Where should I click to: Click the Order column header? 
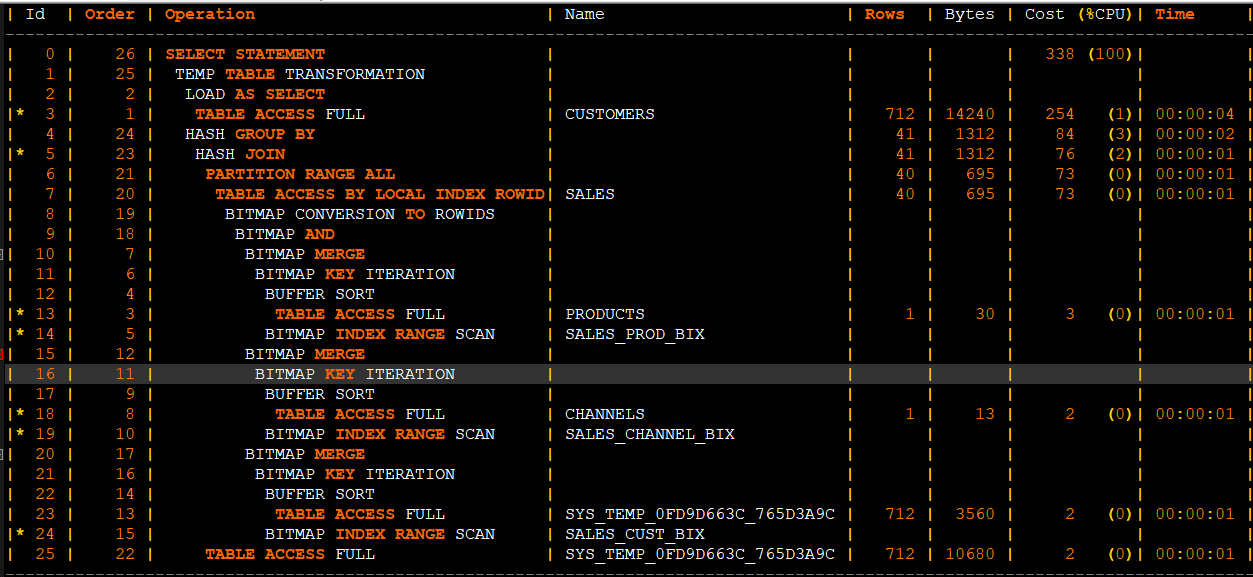point(110,14)
